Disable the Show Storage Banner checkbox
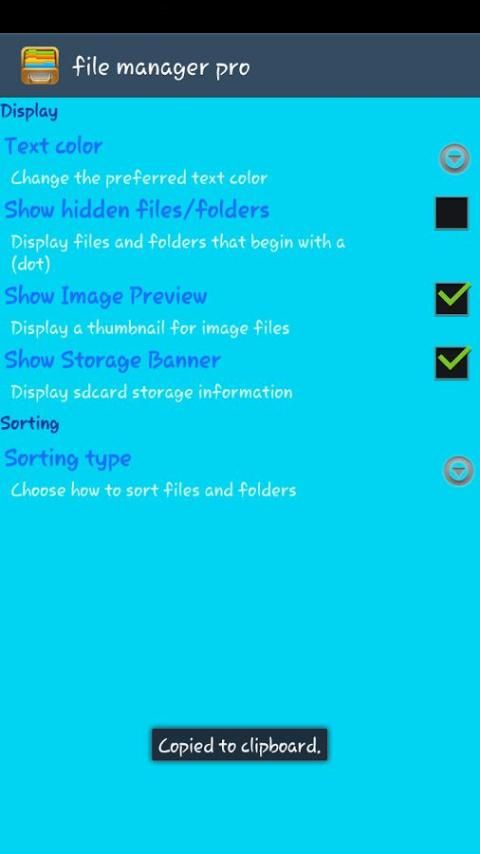The height and width of the screenshot is (854, 480). click(x=452, y=363)
